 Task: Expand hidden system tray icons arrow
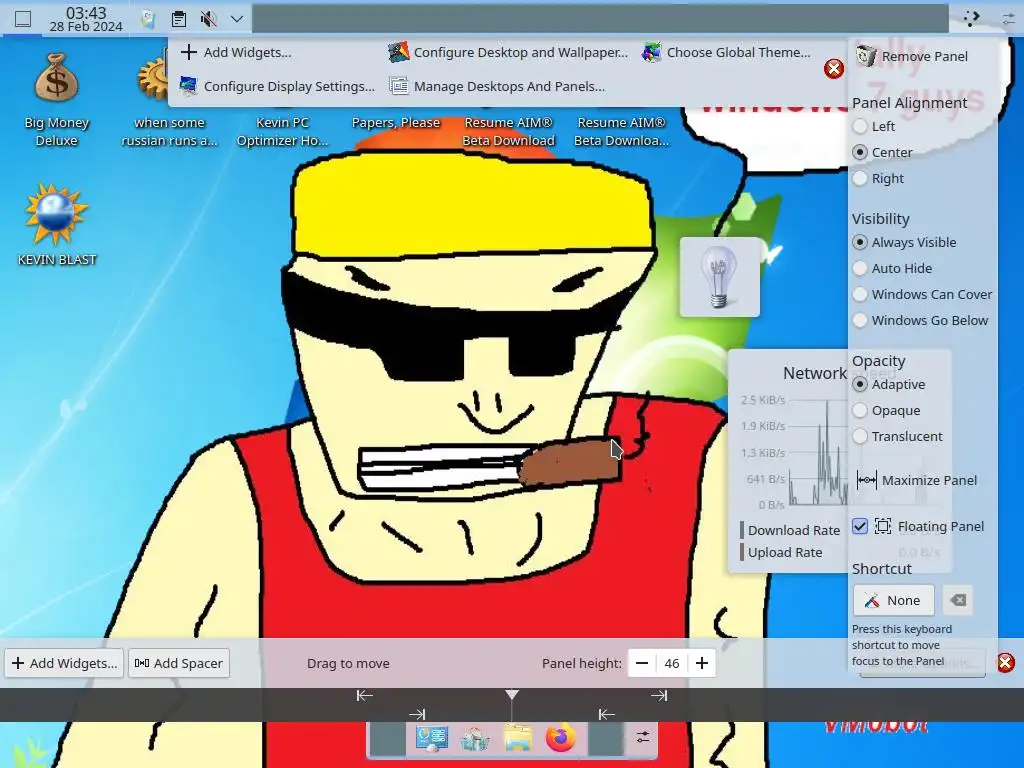[x=237, y=19]
